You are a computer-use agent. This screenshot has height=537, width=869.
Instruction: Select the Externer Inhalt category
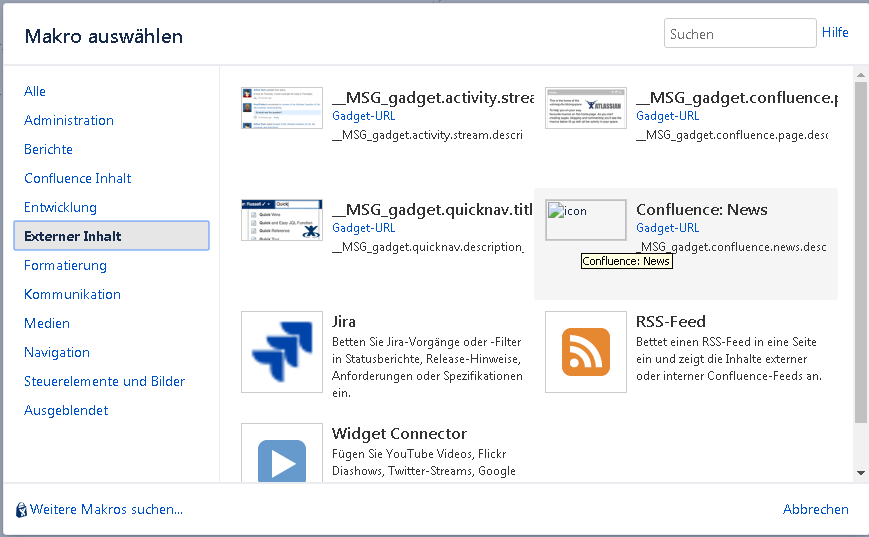click(111, 236)
